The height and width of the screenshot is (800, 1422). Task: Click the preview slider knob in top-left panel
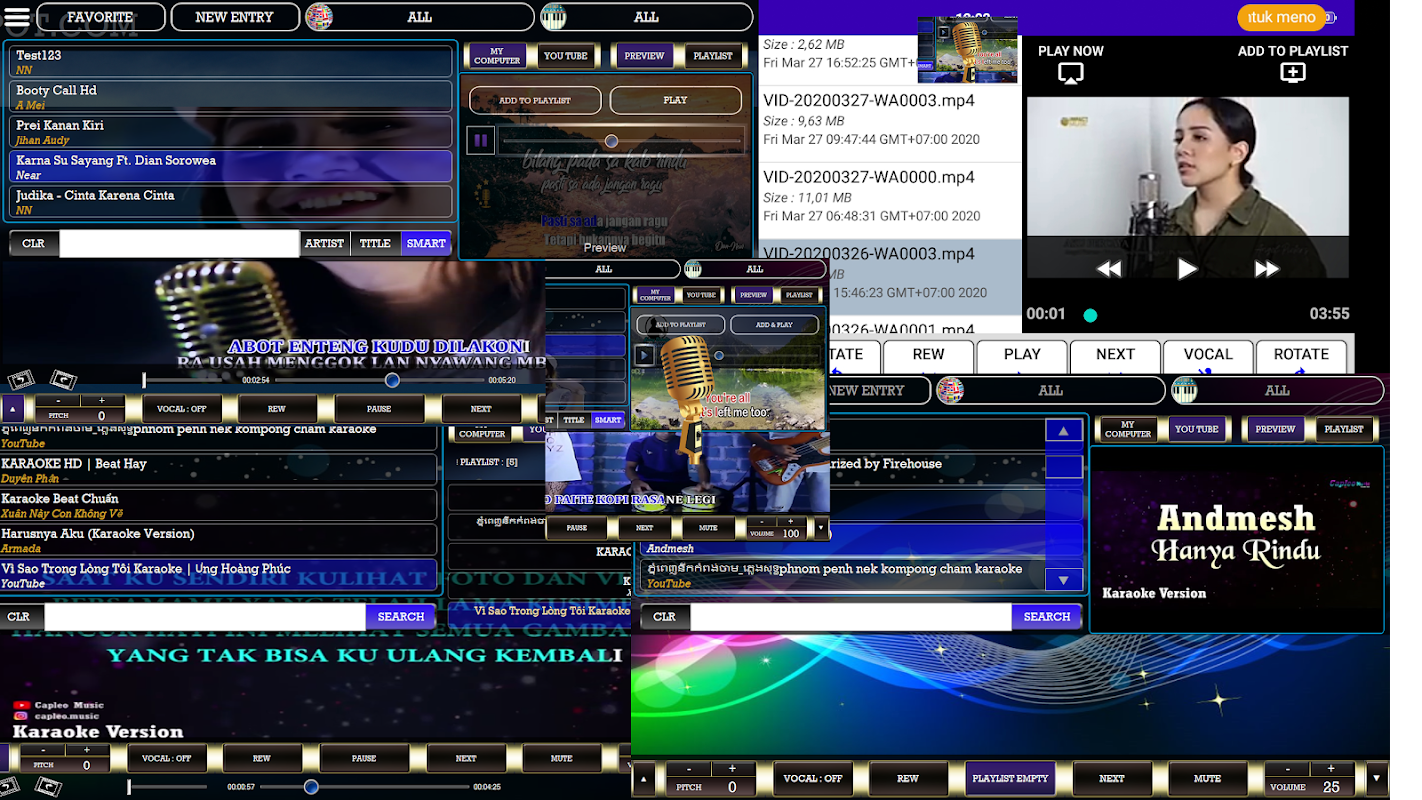click(x=611, y=141)
